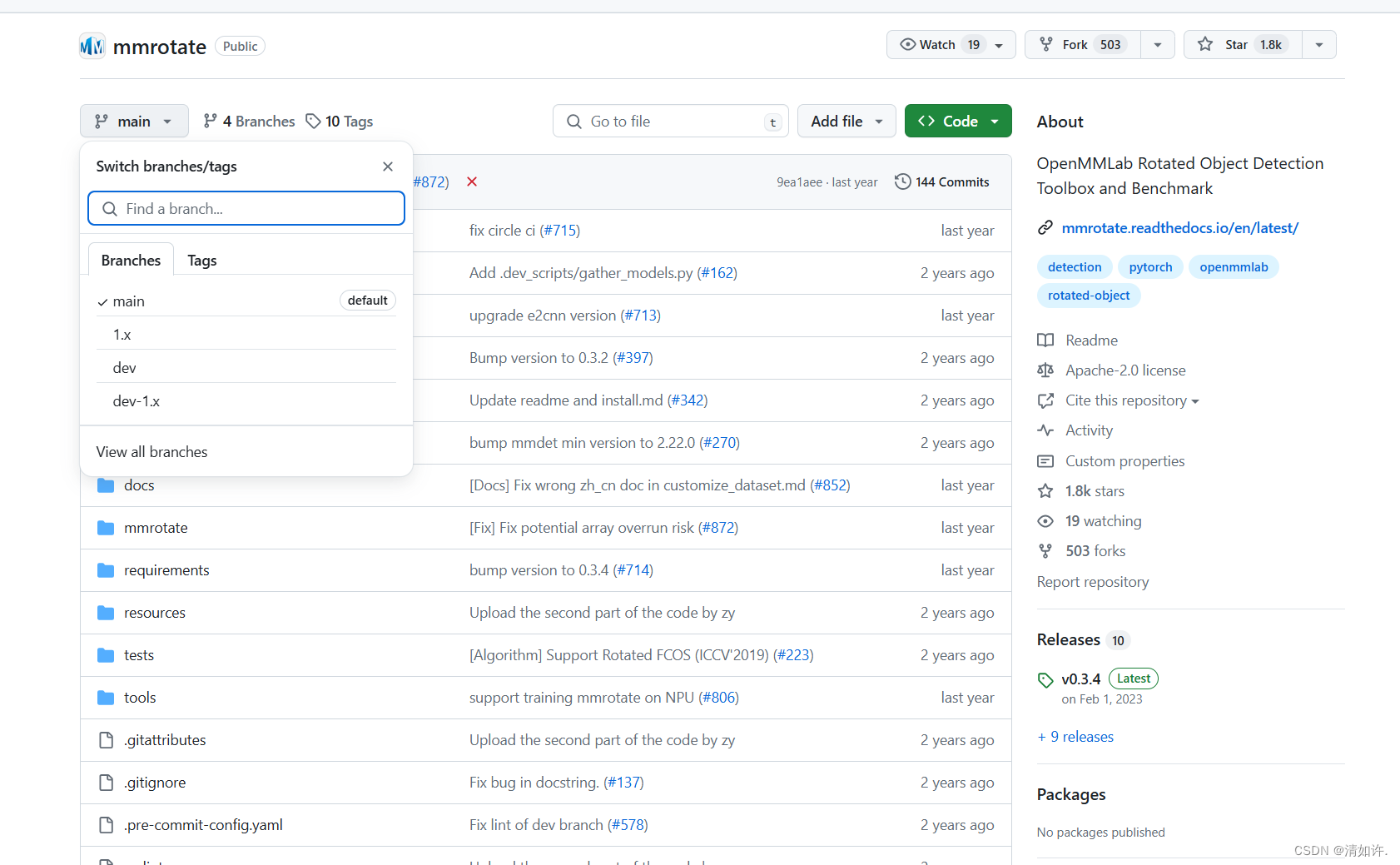
Task: Open the tests folder
Action: (139, 655)
